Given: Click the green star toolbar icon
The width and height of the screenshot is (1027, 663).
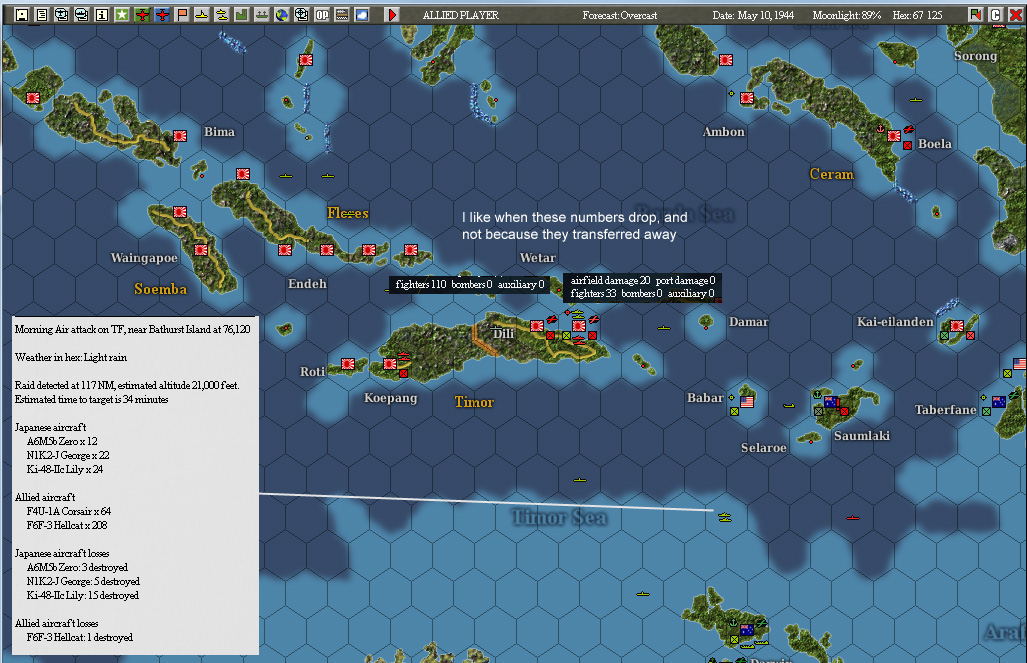Looking at the screenshot, I should tap(122, 14).
